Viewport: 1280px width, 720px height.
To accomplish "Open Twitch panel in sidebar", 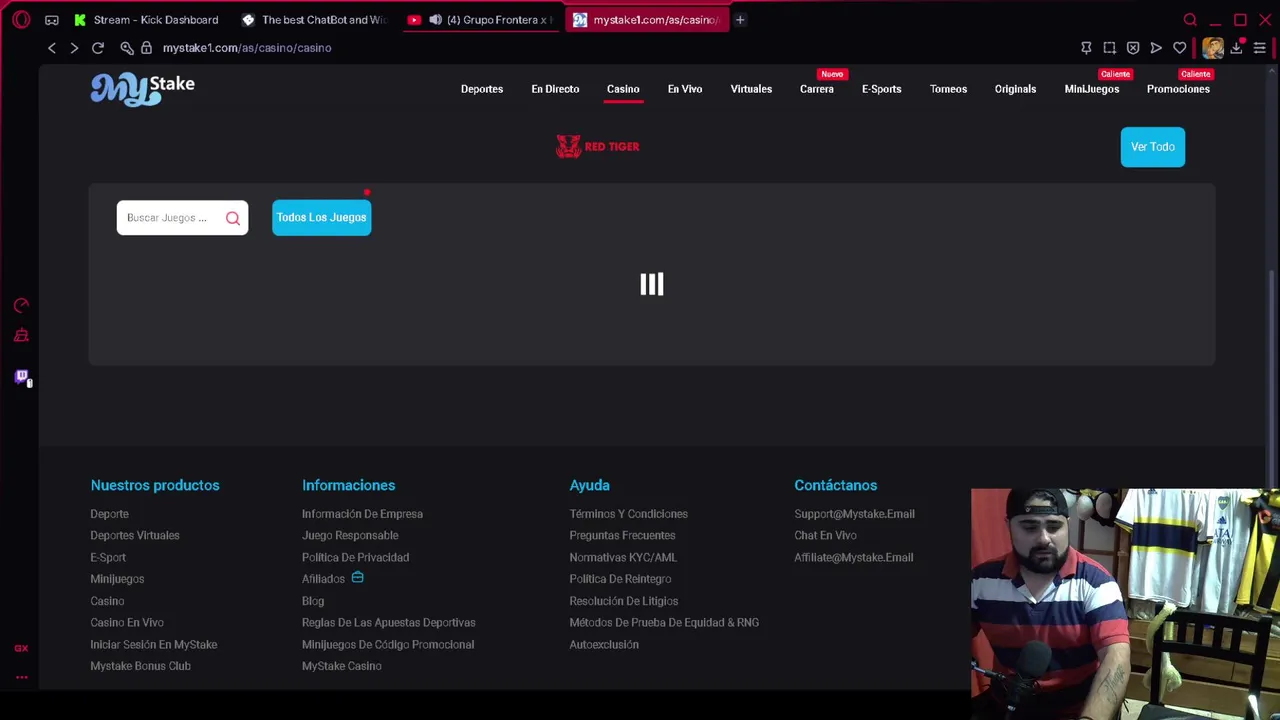I will point(21,376).
